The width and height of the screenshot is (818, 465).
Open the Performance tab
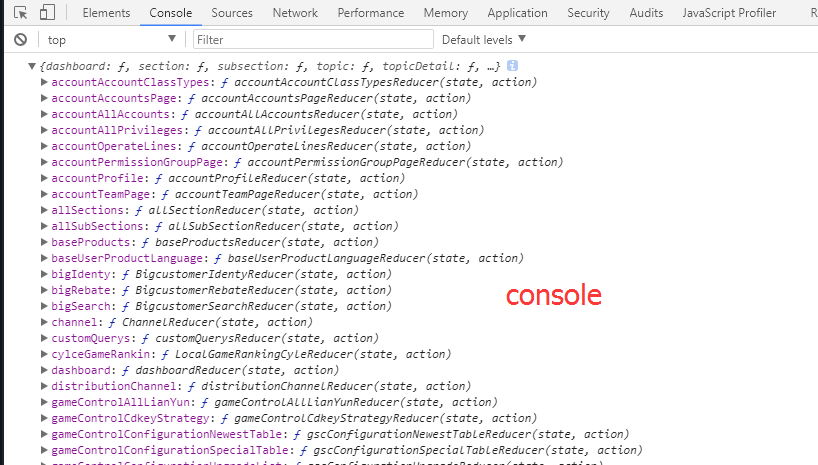[370, 13]
